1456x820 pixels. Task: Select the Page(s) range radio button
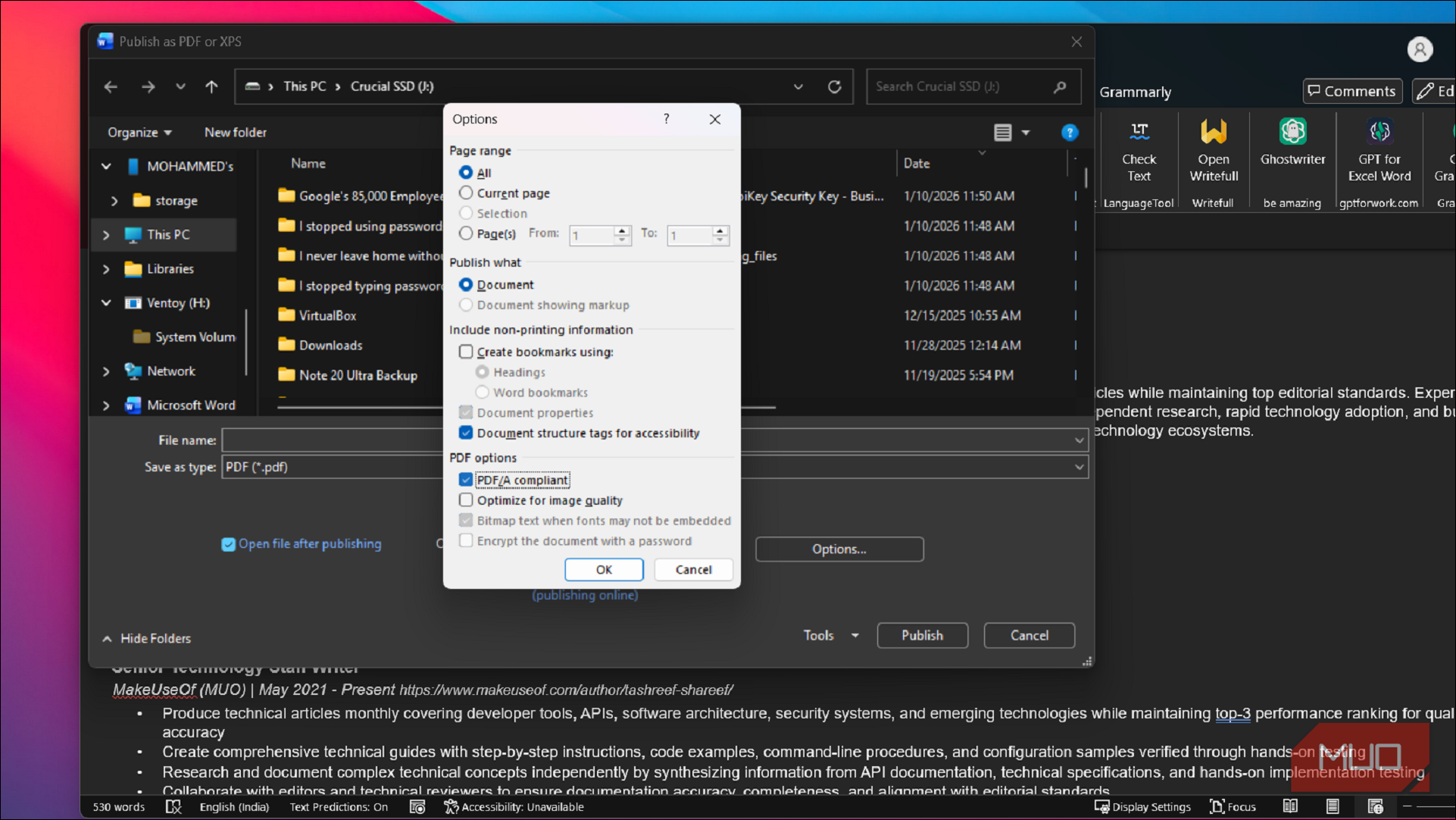466,233
